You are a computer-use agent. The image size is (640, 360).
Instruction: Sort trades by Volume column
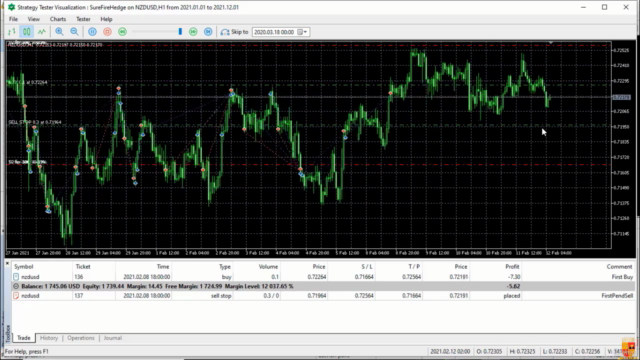click(268, 267)
